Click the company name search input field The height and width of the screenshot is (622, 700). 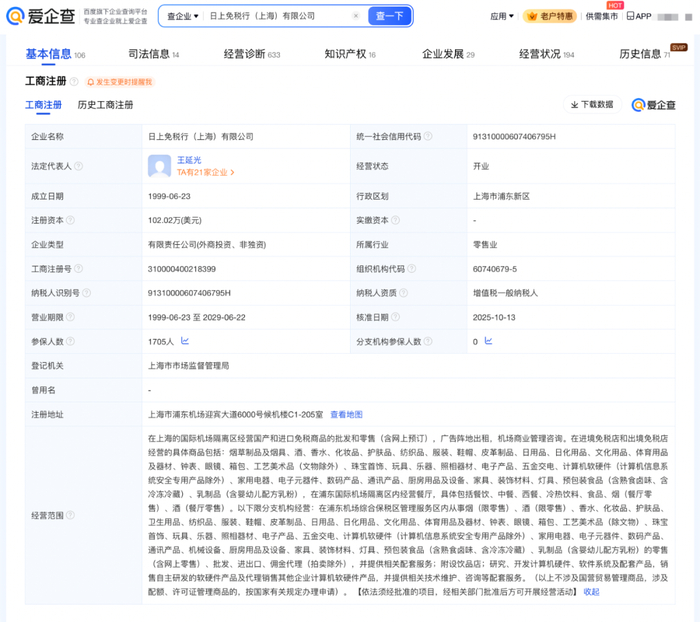[278, 16]
